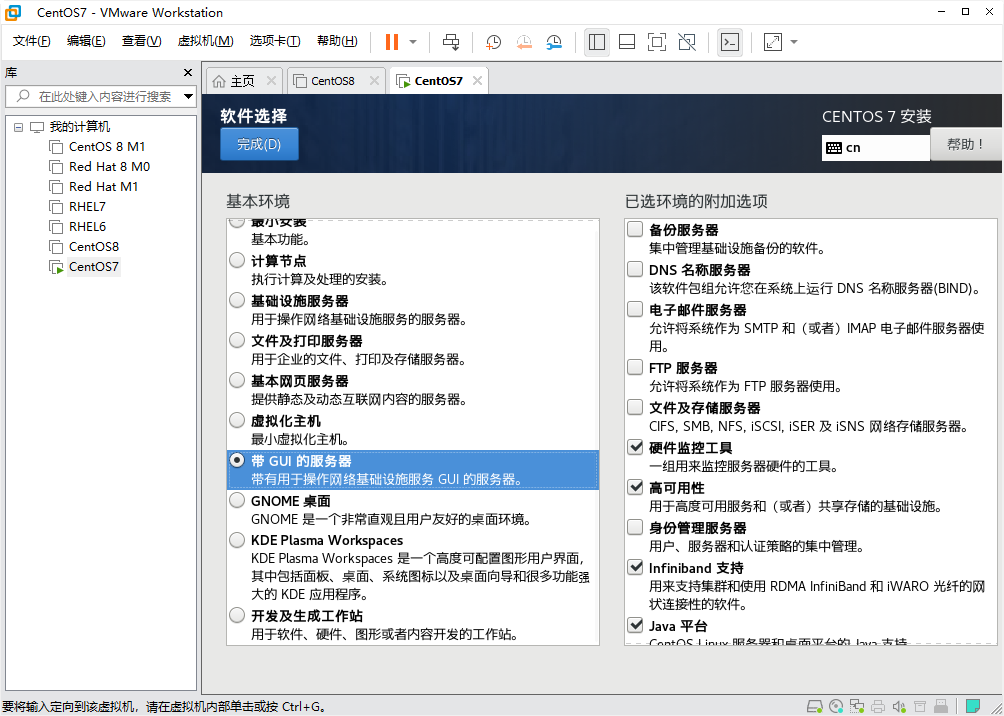The height and width of the screenshot is (716, 1004).
Task: Click the teal message log note icon
Action: coord(973,706)
